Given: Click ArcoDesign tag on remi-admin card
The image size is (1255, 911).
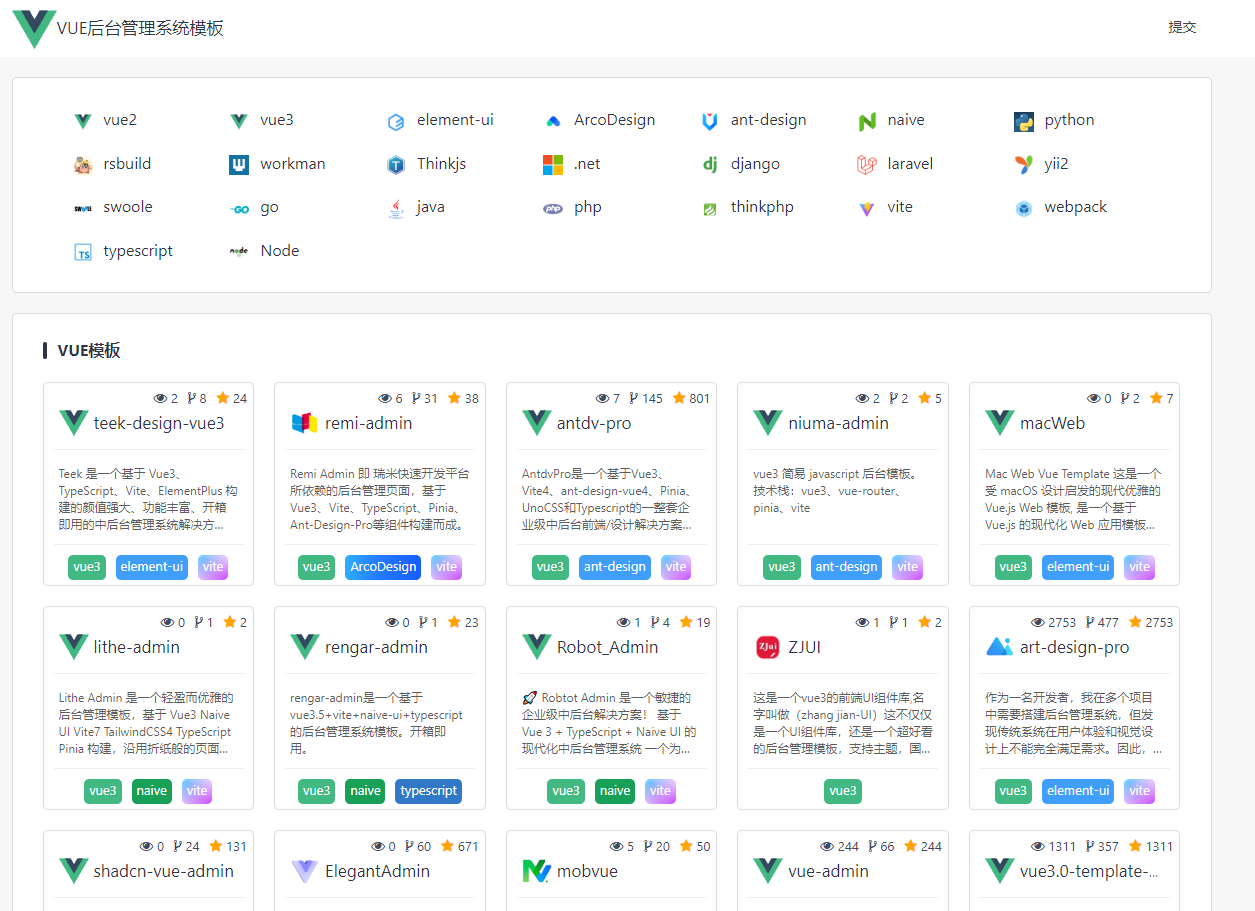Looking at the screenshot, I should click(383, 567).
